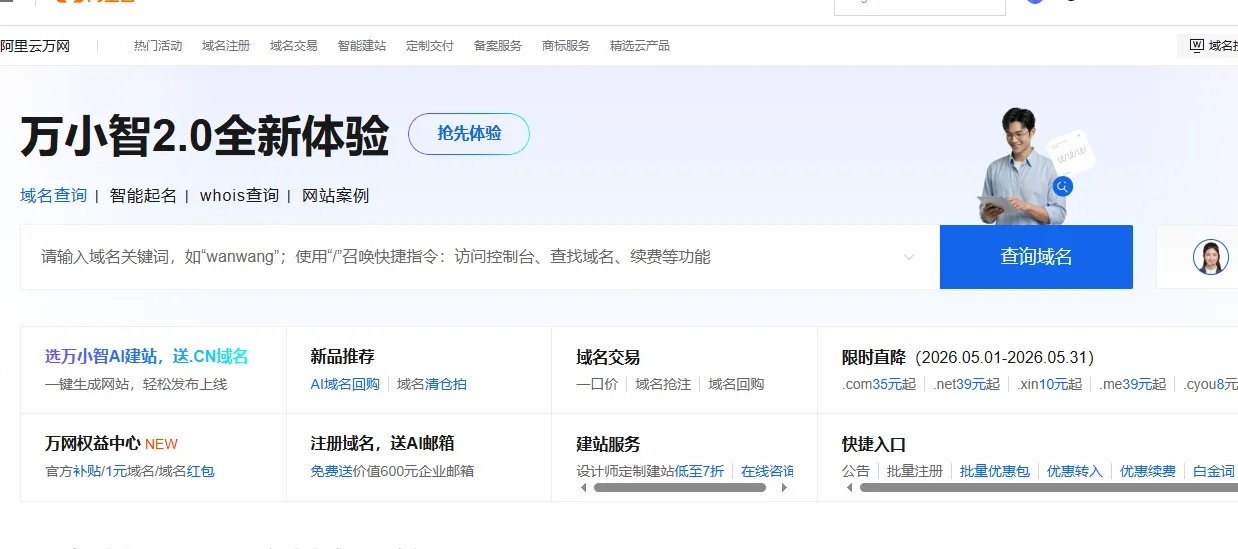Open the .com35元起 offer
Viewport: 1238px width, 549px height.
pyautogui.click(x=879, y=384)
